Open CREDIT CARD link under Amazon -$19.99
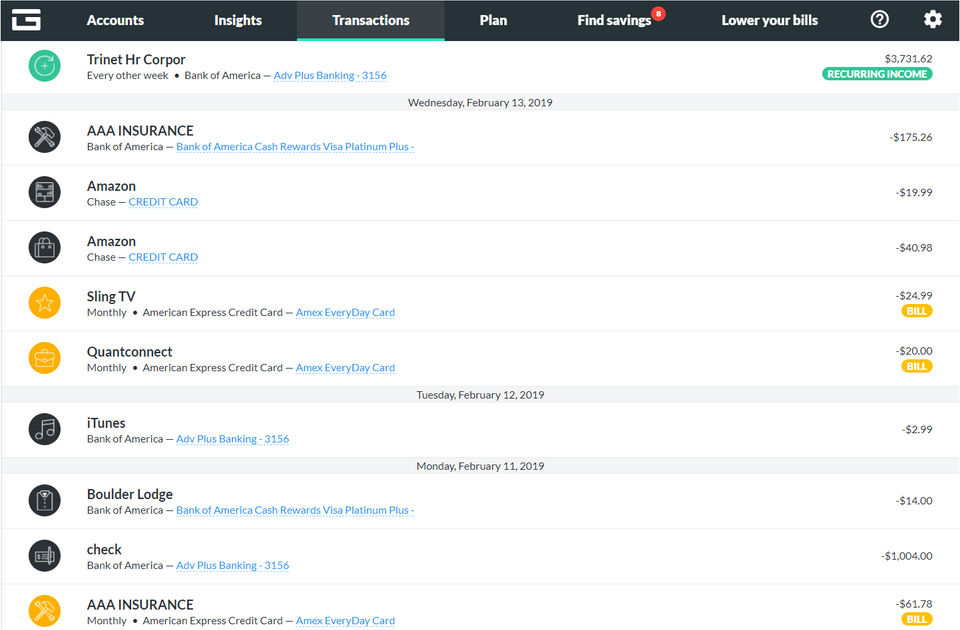 tap(163, 202)
